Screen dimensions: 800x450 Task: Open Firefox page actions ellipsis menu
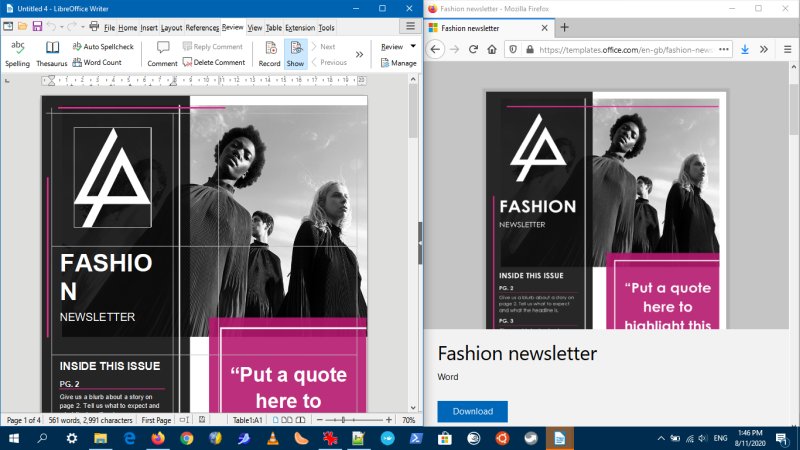click(723, 49)
